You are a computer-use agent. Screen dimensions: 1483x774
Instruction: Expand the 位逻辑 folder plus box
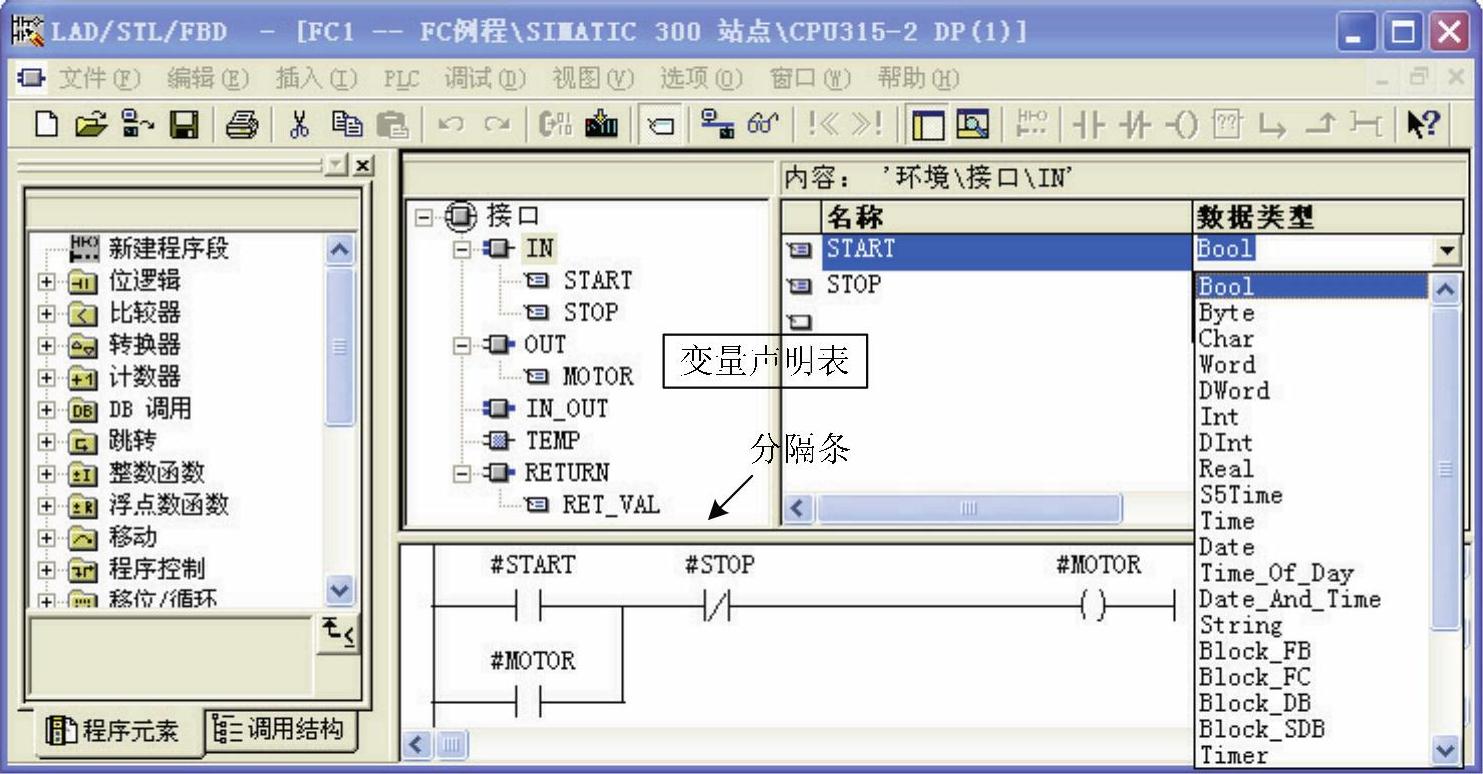[x=47, y=282]
